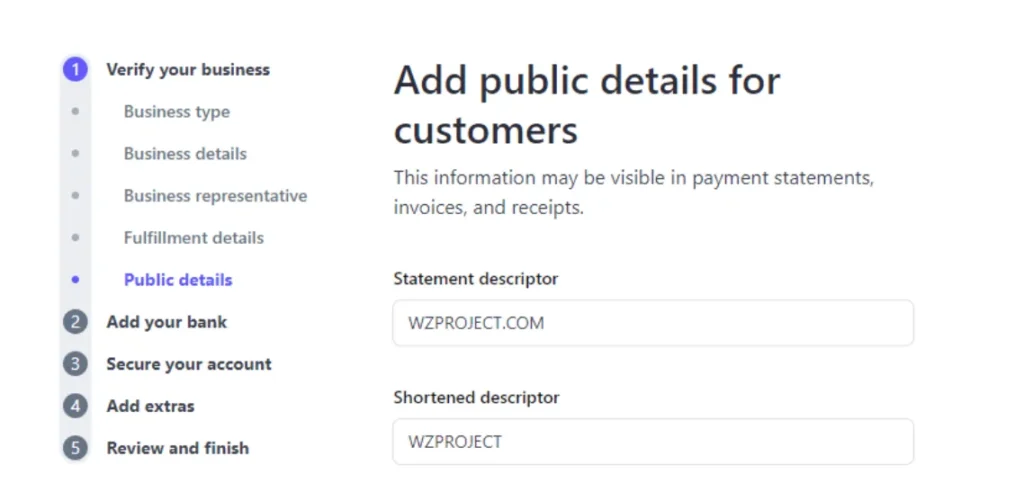The image size is (1024, 492).
Task: Click the step 5 circle icon
Action: coord(75,448)
